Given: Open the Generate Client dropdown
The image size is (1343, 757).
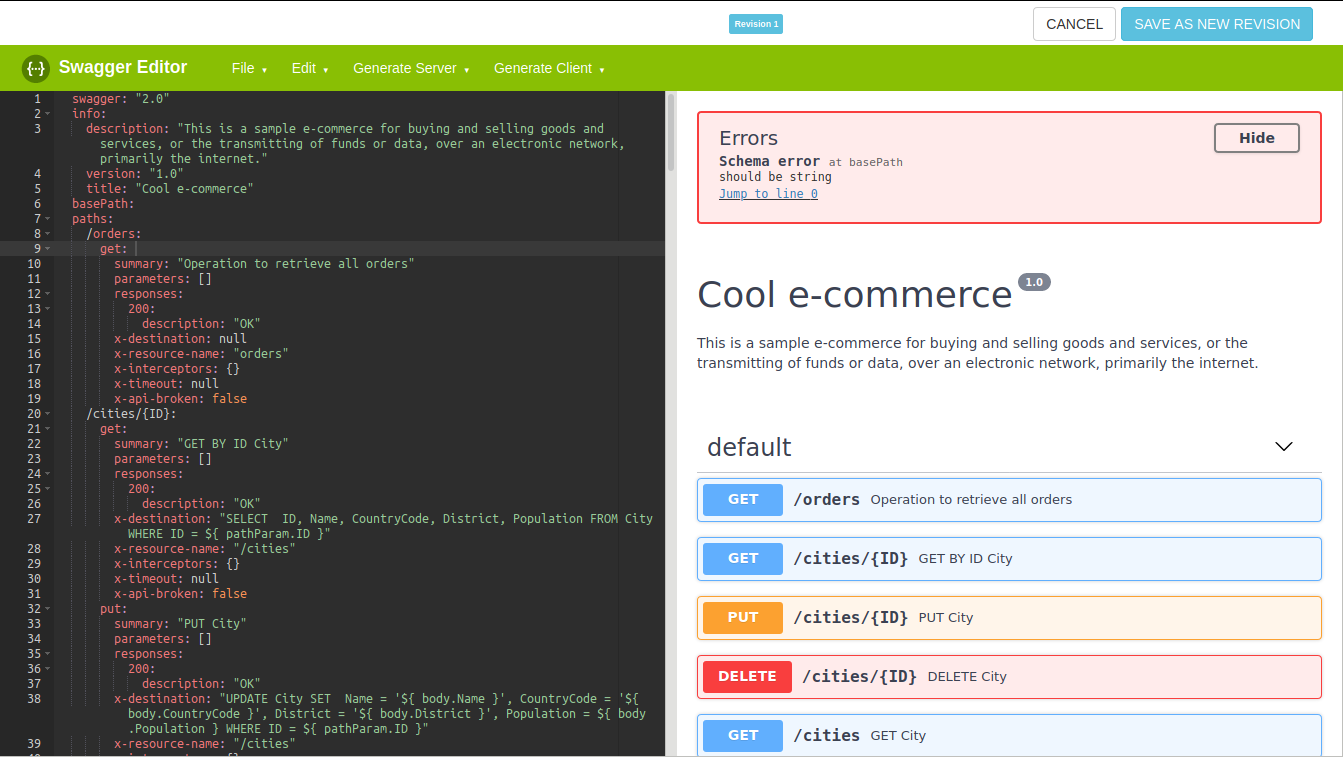Looking at the screenshot, I should point(549,68).
